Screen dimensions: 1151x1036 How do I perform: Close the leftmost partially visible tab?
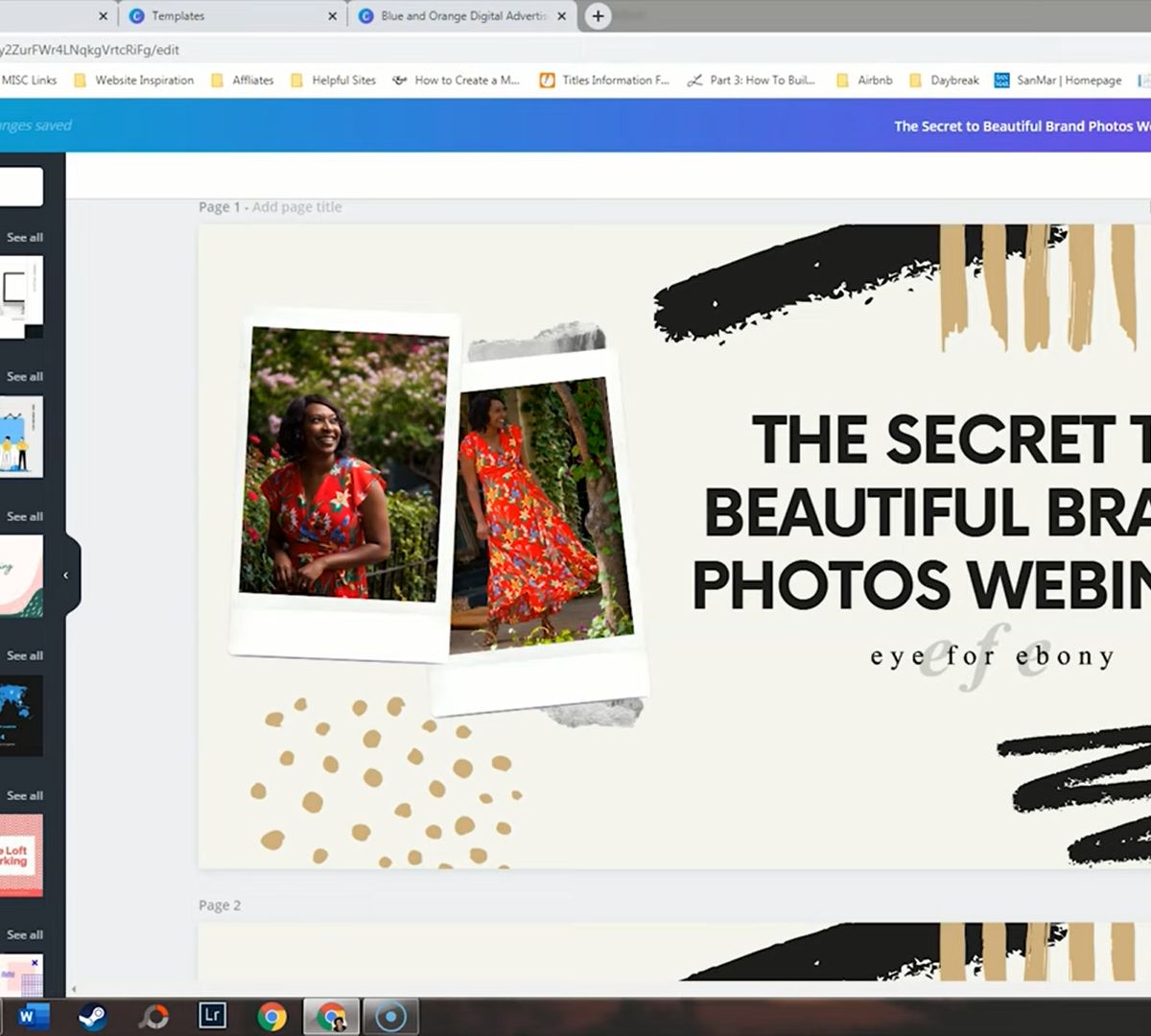pos(103,16)
